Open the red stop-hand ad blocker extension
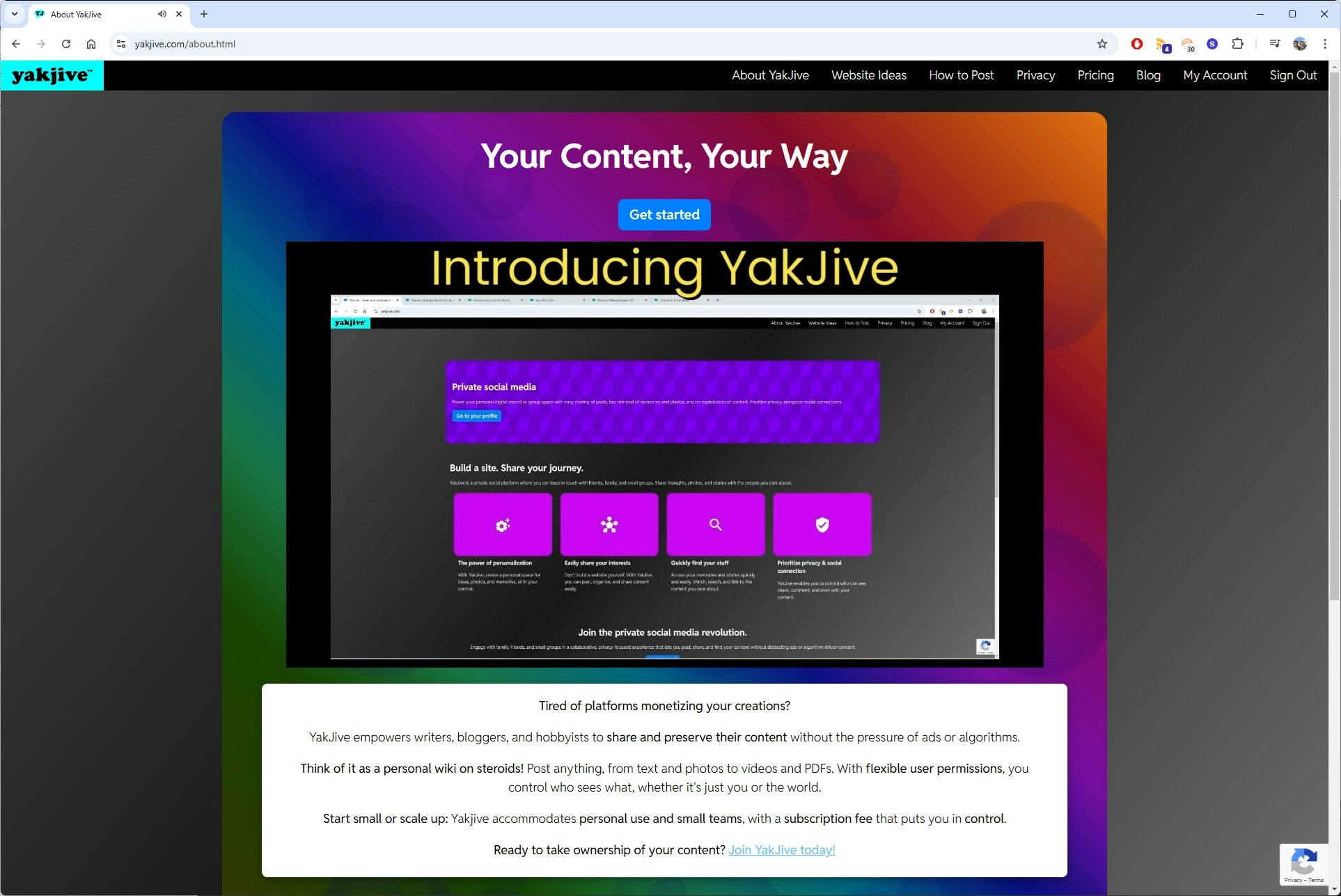1341x896 pixels. (x=1137, y=44)
